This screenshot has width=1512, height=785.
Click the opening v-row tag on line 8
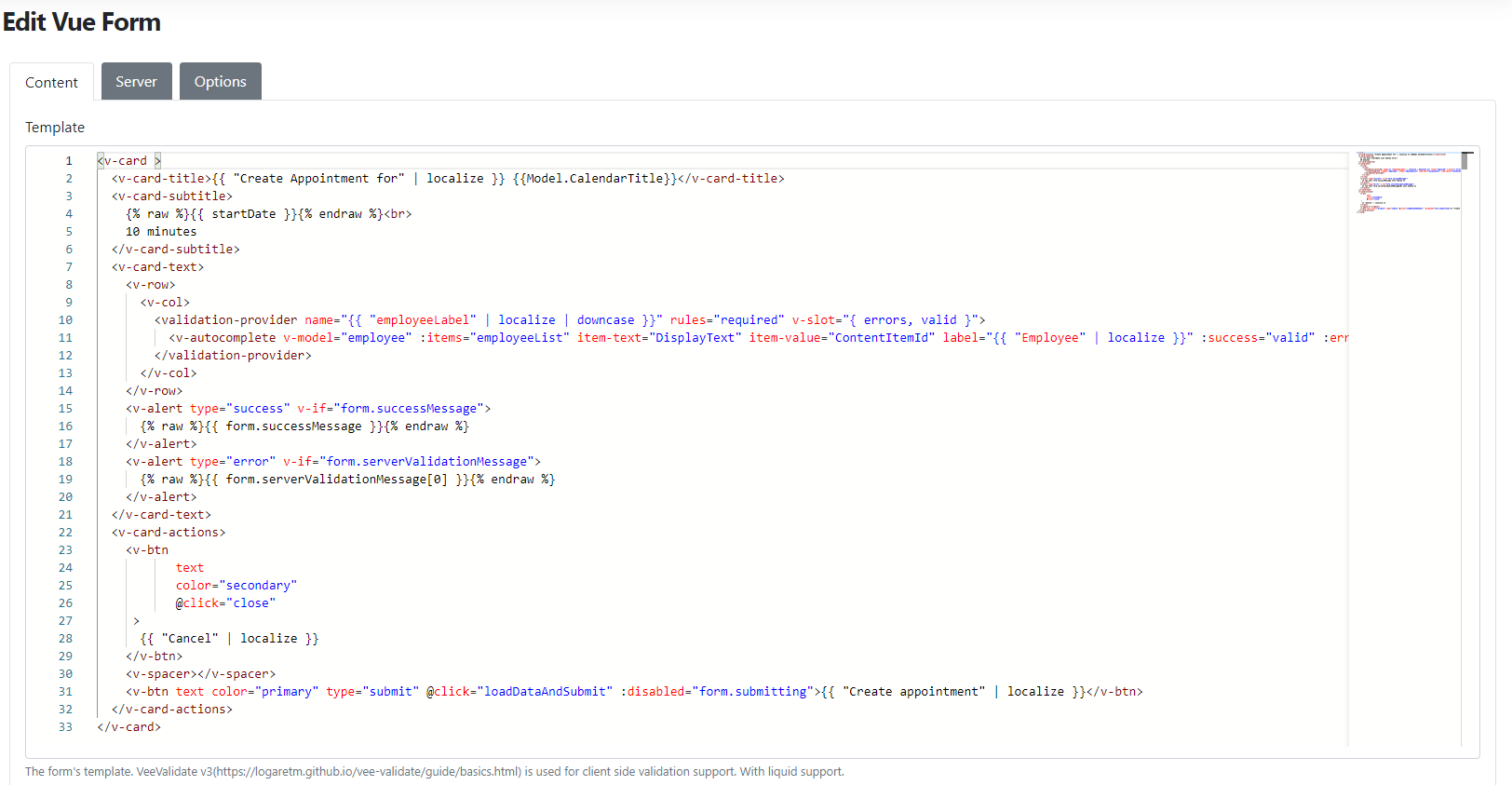coord(151,285)
